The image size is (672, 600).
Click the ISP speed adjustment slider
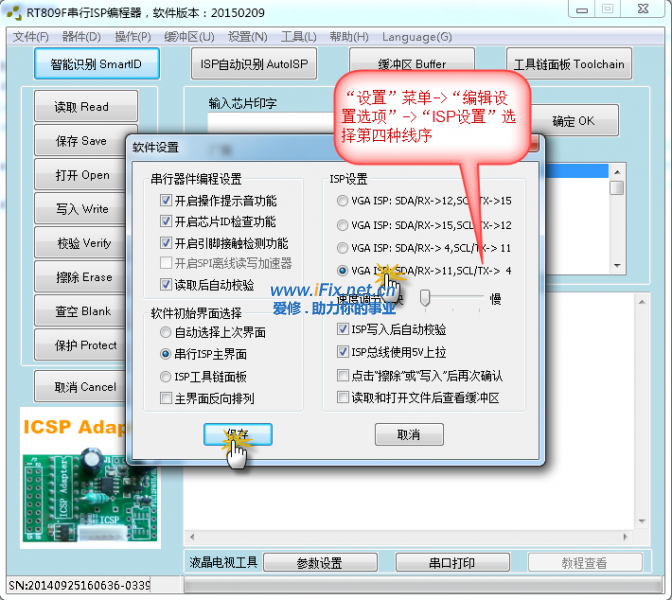425,297
